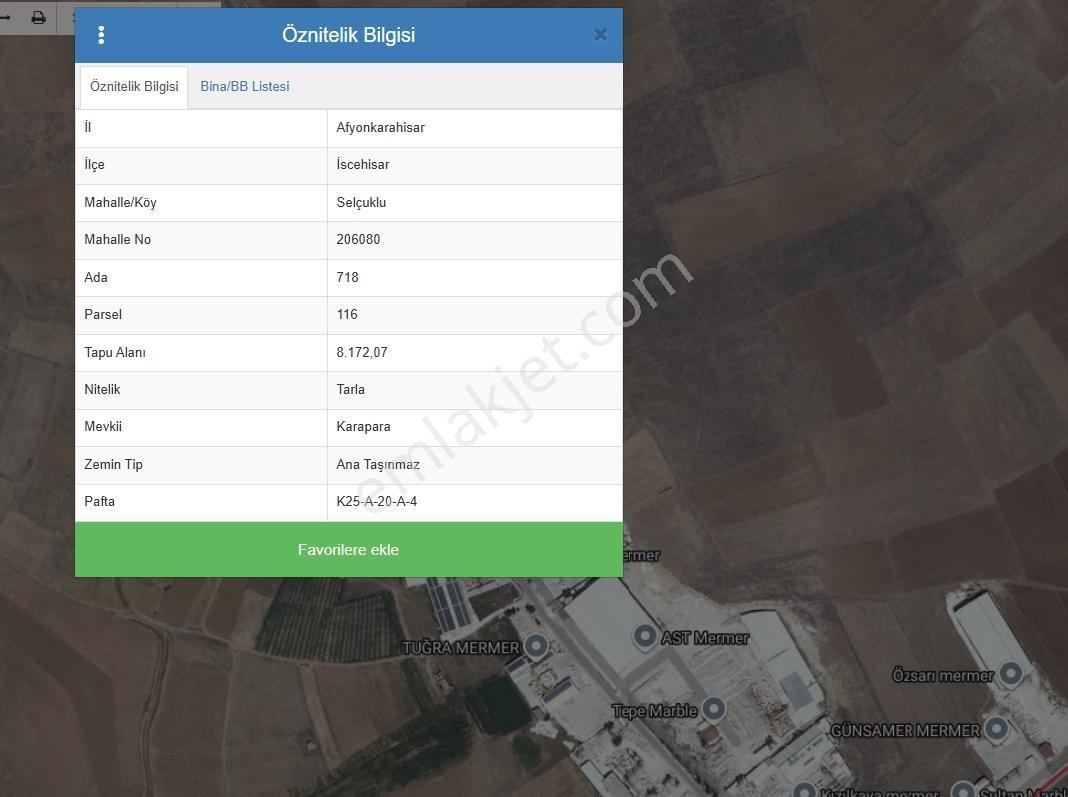The width and height of the screenshot is (1068, 797).
Task: Click the Mevkii value Karapara
Action: point(364,426)
